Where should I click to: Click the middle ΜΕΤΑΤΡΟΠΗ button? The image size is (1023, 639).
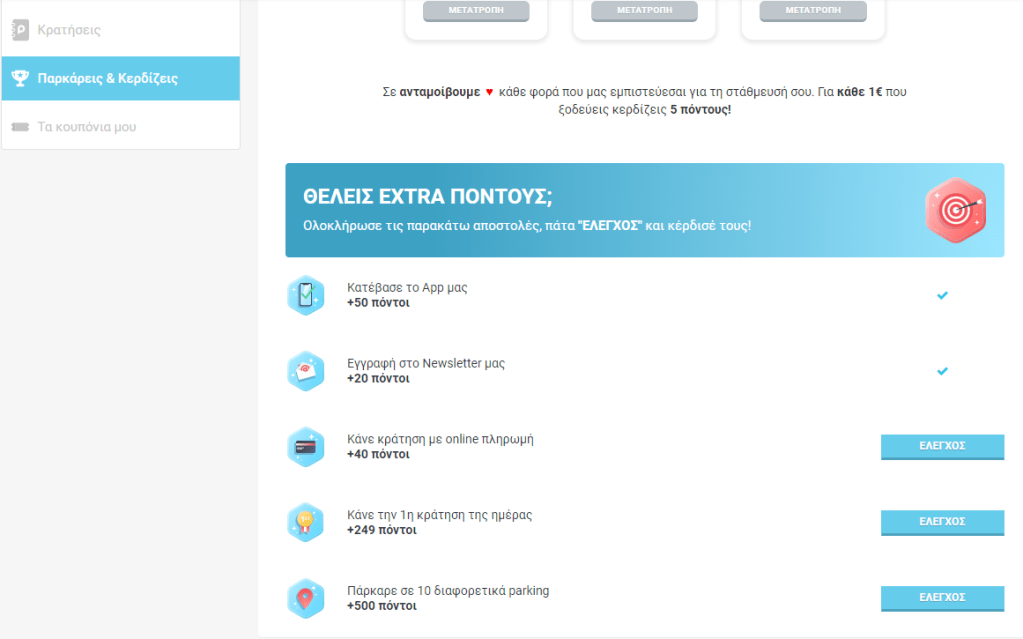tap(644, 11)
